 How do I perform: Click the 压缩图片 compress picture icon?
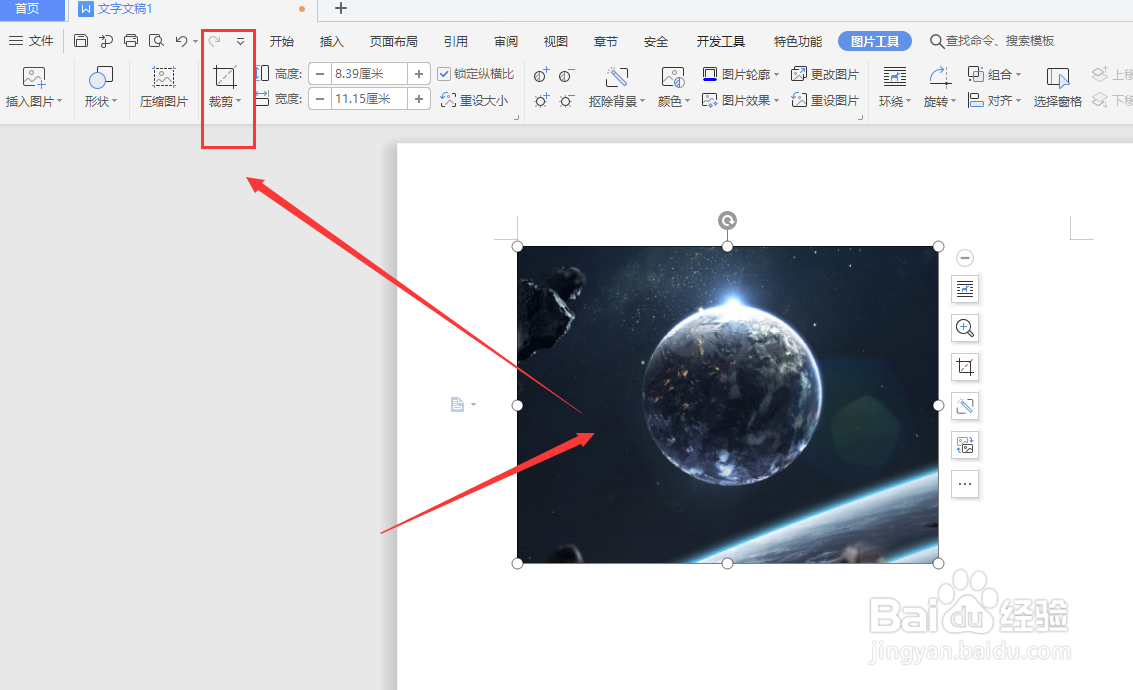click(163, 87)
